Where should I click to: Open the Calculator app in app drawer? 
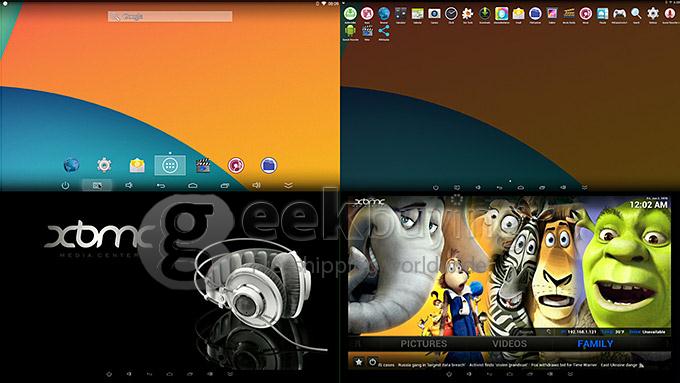tap(401, 14)
